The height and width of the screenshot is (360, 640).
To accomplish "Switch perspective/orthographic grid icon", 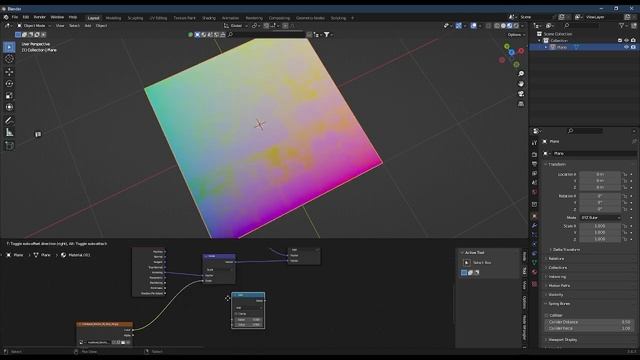I will 521,104.
